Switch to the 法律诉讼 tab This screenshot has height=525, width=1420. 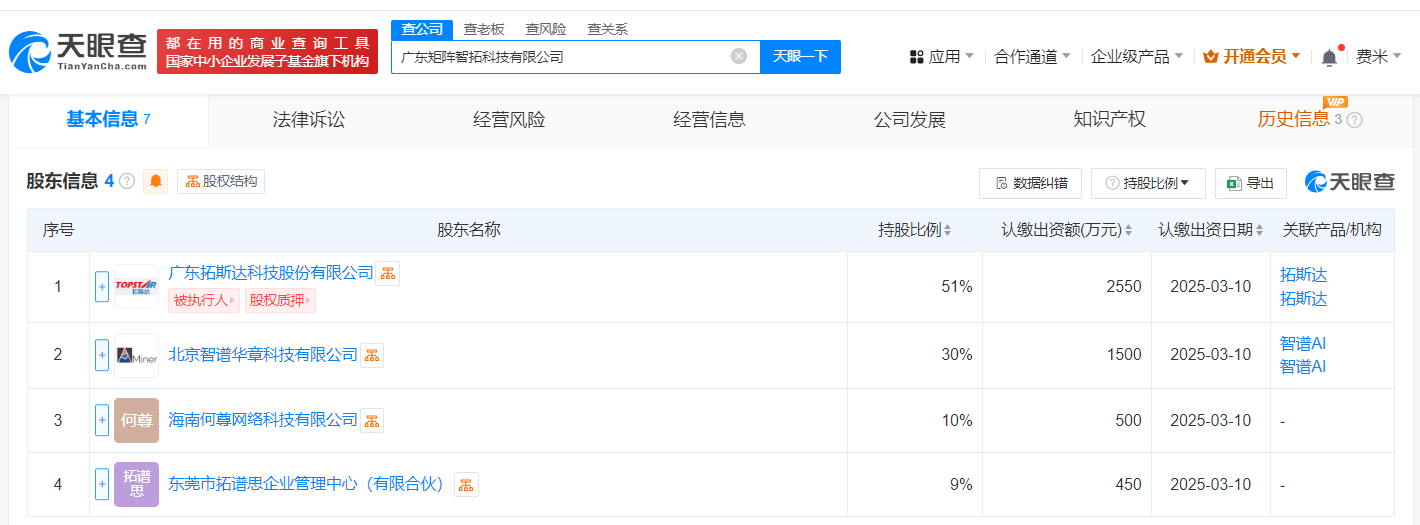pos(309,120)
